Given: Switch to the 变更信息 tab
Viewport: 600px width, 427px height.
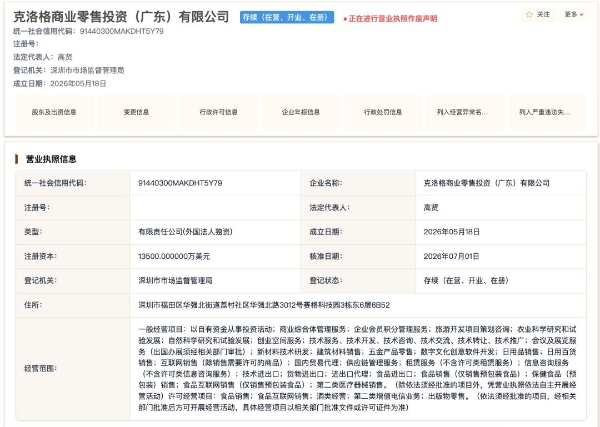Looking at the screenshot, I should click(x=136, y=112).
